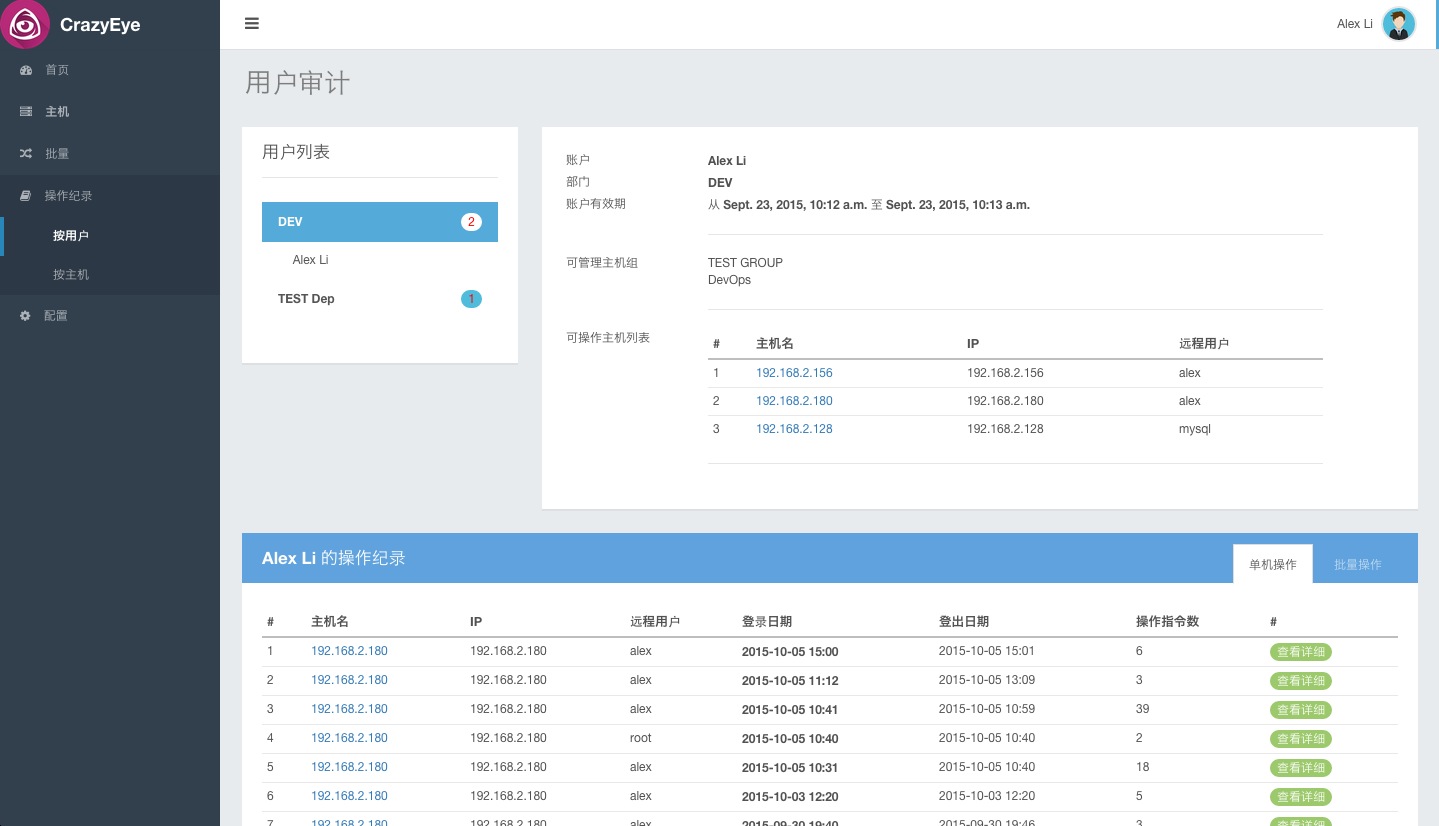Click the server icon beside 主机

27,112
